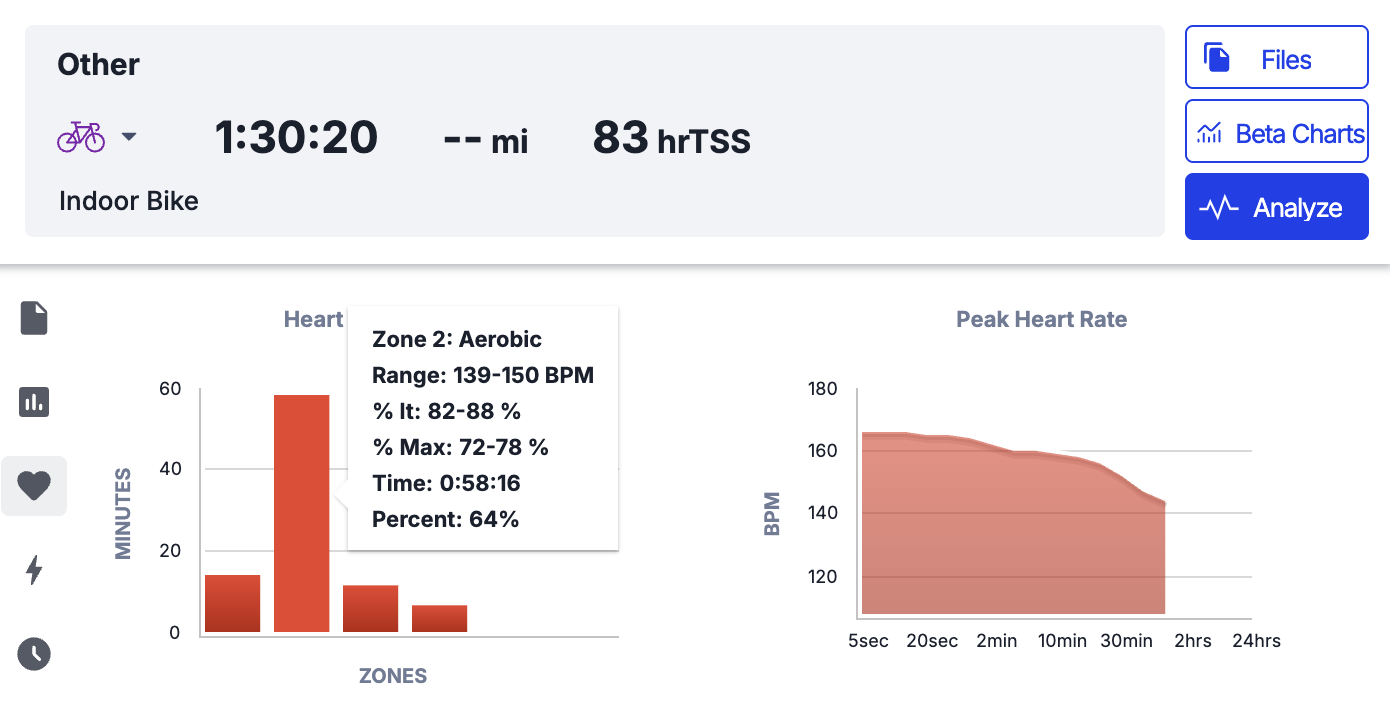
Task: Open the summary document icon in sidebar
Action: [x=34, y=318]
